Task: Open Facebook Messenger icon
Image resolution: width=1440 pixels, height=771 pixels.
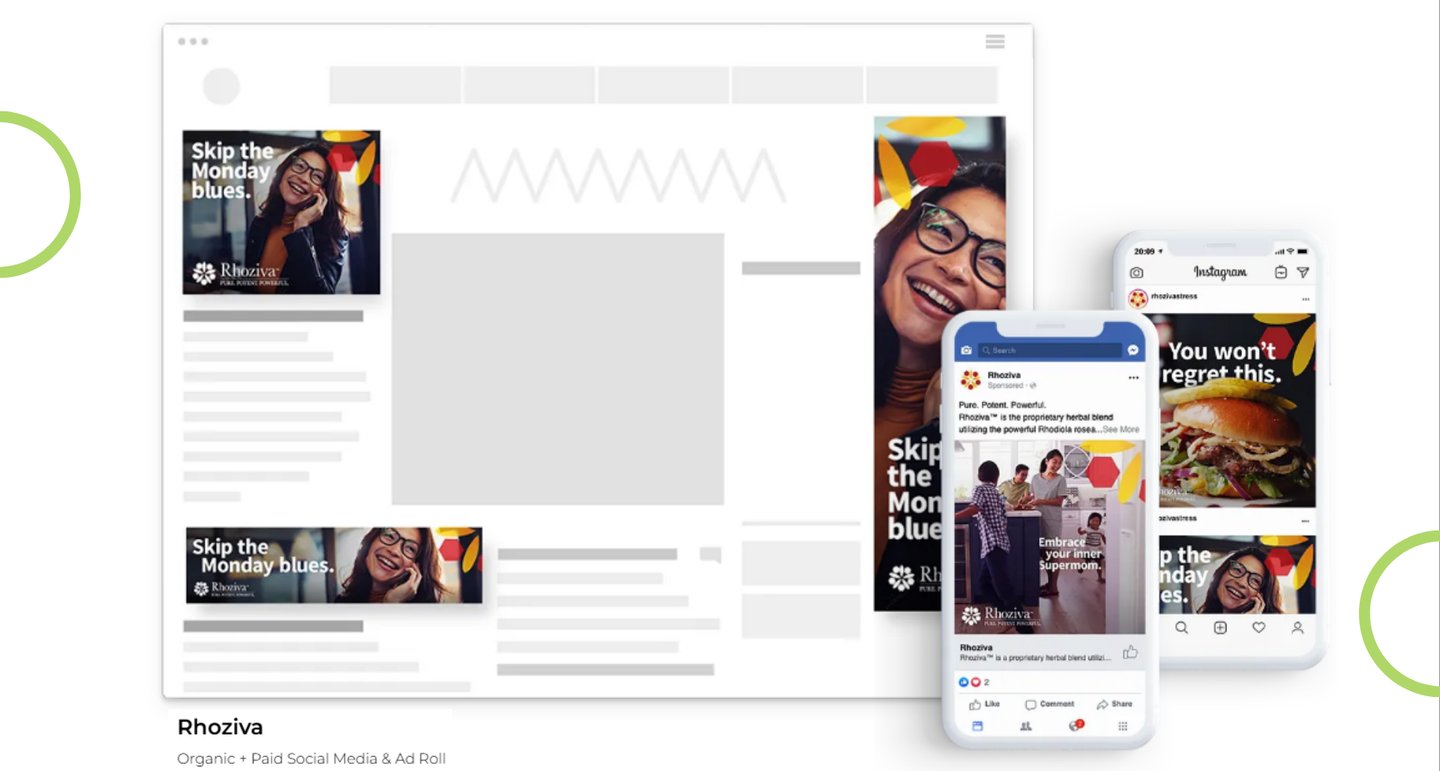Action: (1133, 351)
